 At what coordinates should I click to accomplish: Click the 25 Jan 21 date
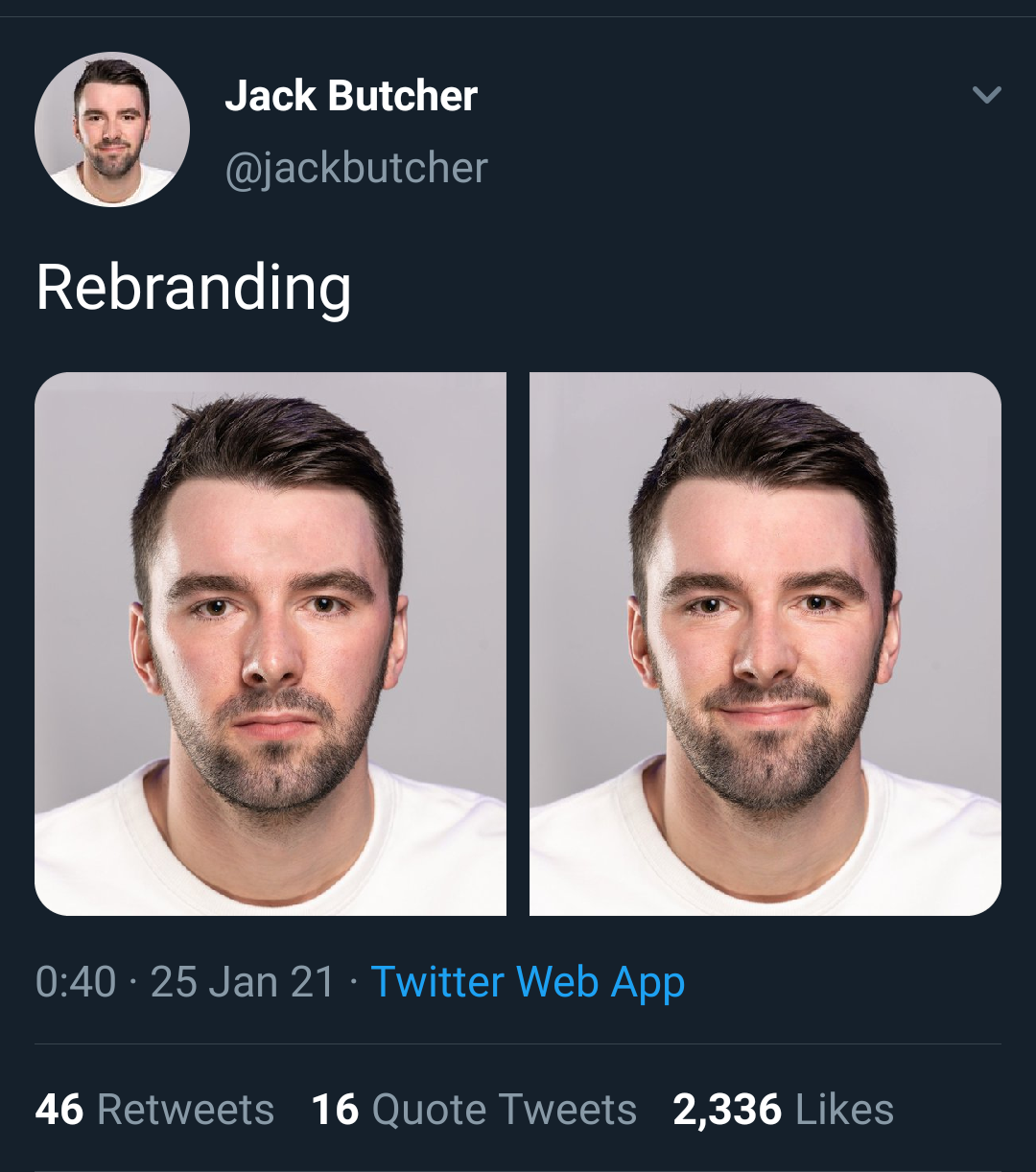click(x=243, y=982)
